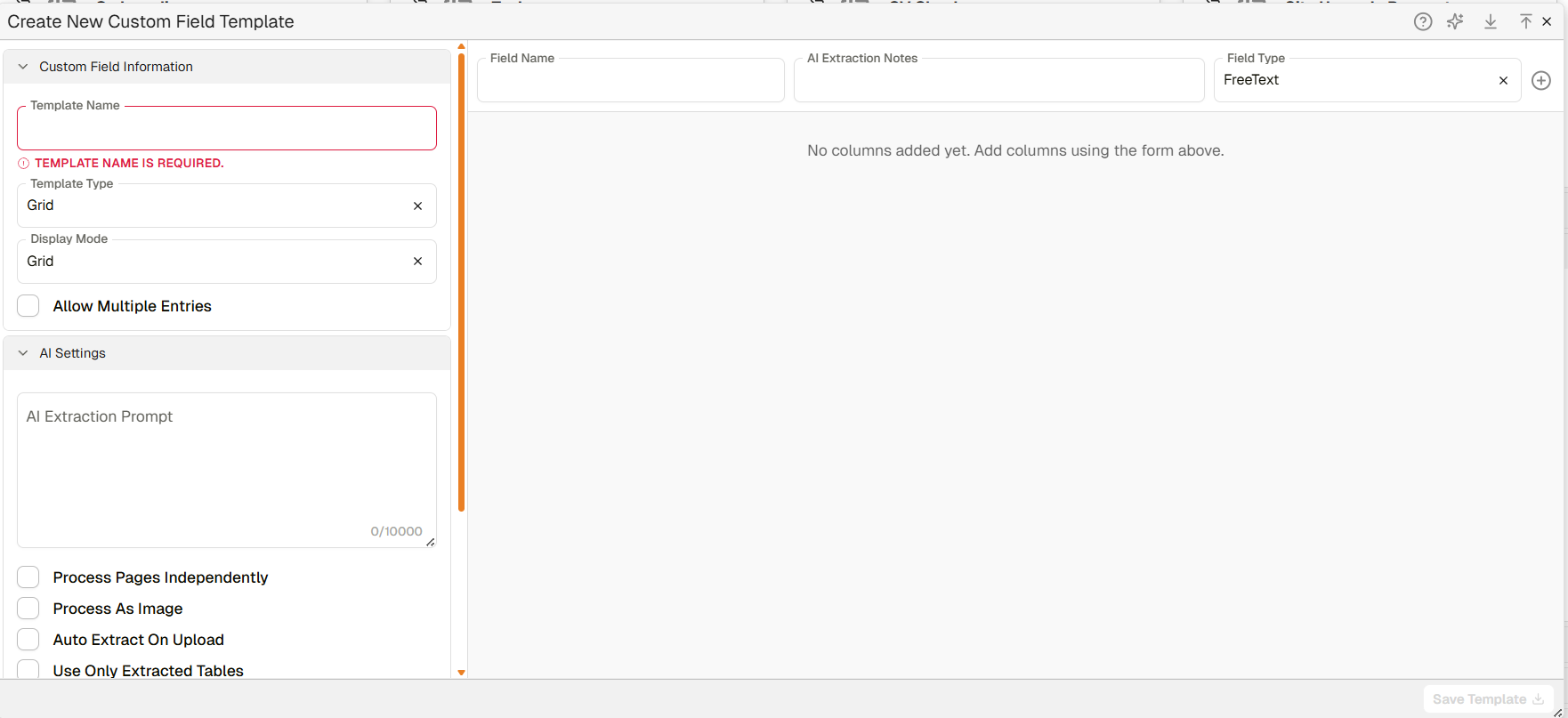
Task: Click the AI sparkle icon in header
Action: 1456,21
